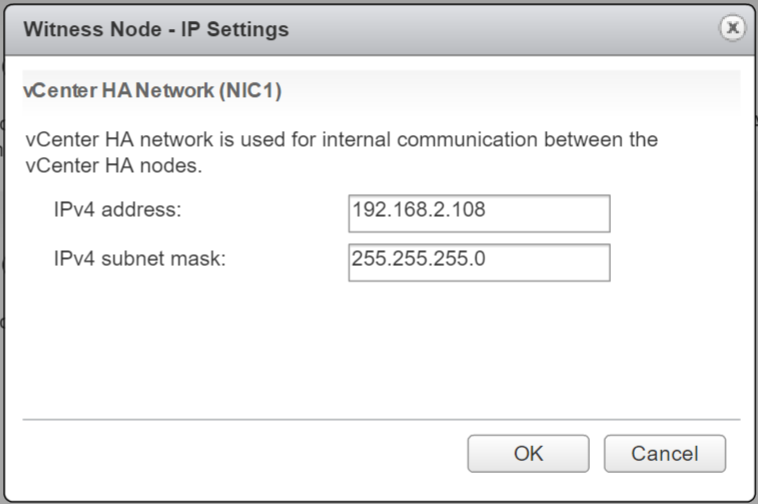The width and height of the screenshot is (758, 504).
Task: Focus the field holding the witness node IP
Action: [479, 214]
